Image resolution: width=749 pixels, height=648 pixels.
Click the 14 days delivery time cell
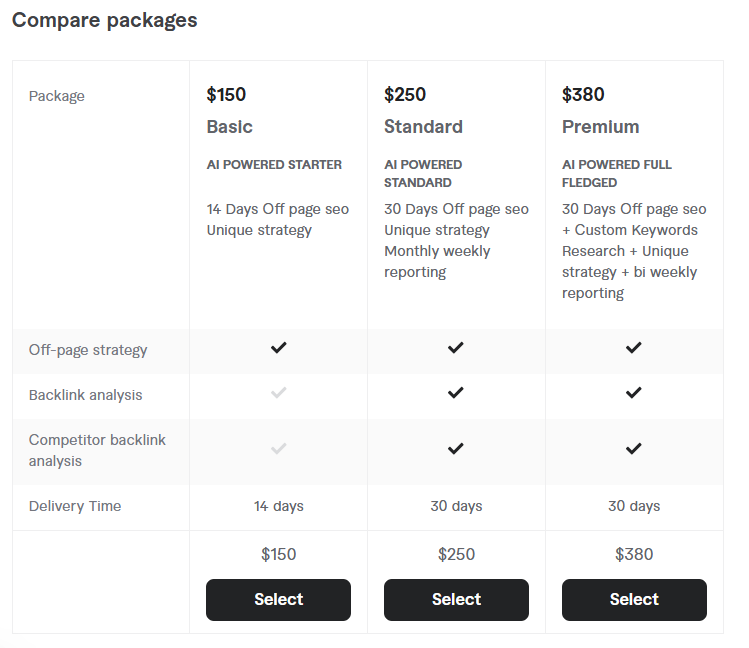(x=278, y=506)
